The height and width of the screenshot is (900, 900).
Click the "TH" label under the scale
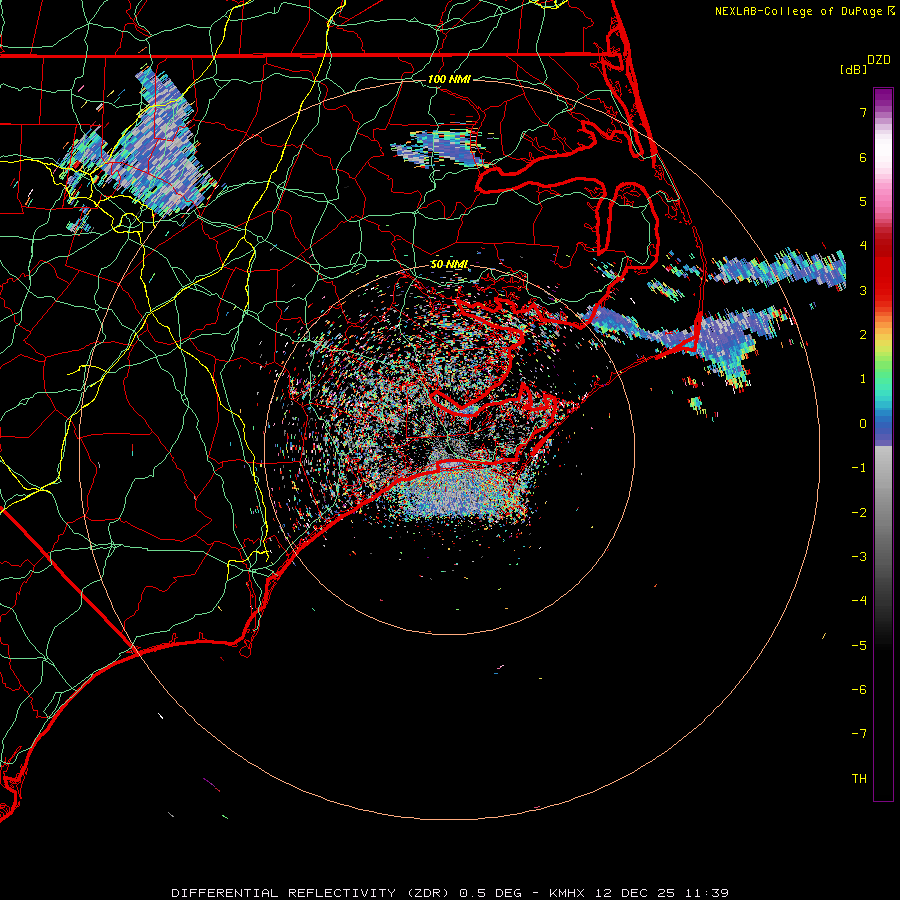coord(859,779)
